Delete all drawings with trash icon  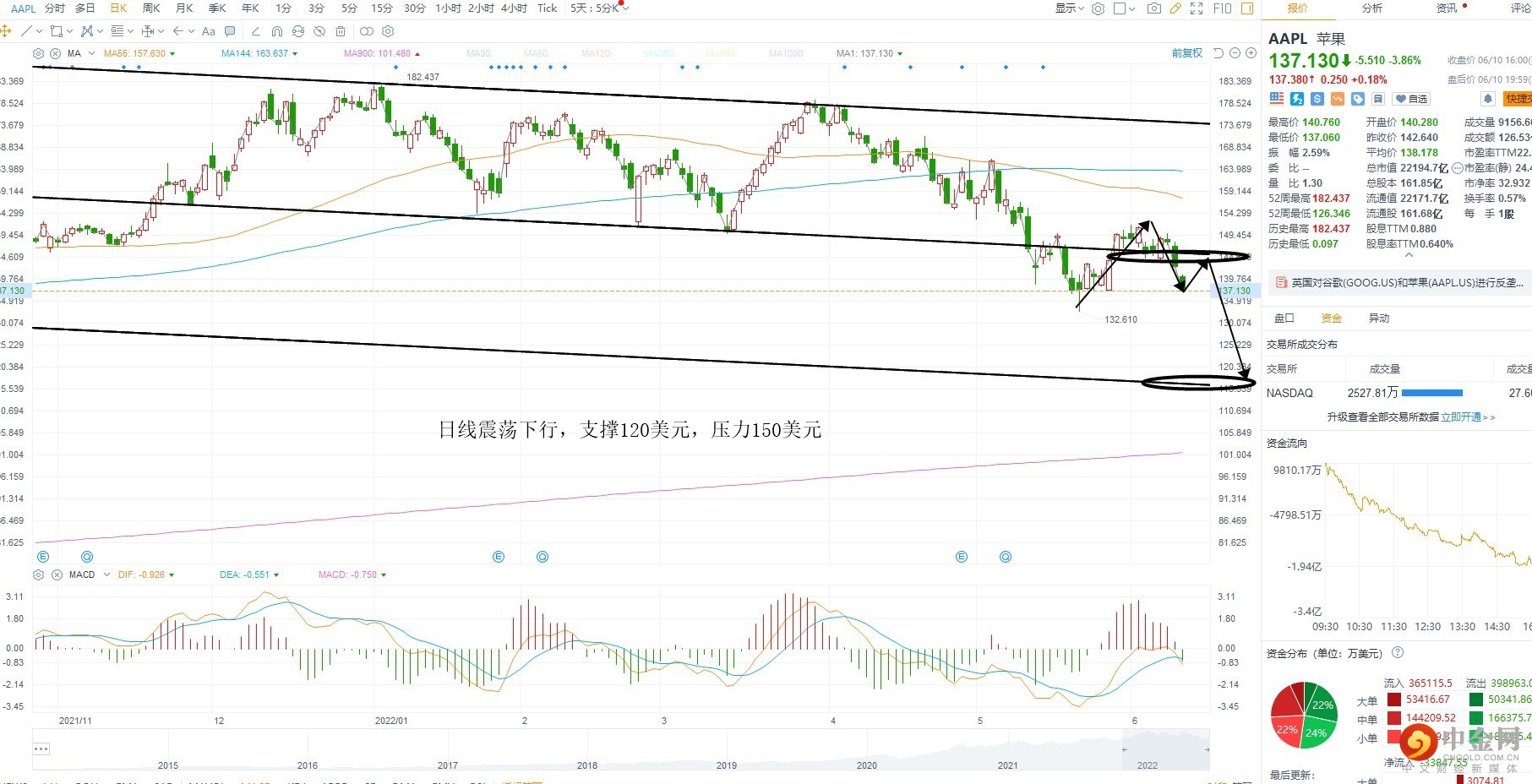[x=341, y=31]
